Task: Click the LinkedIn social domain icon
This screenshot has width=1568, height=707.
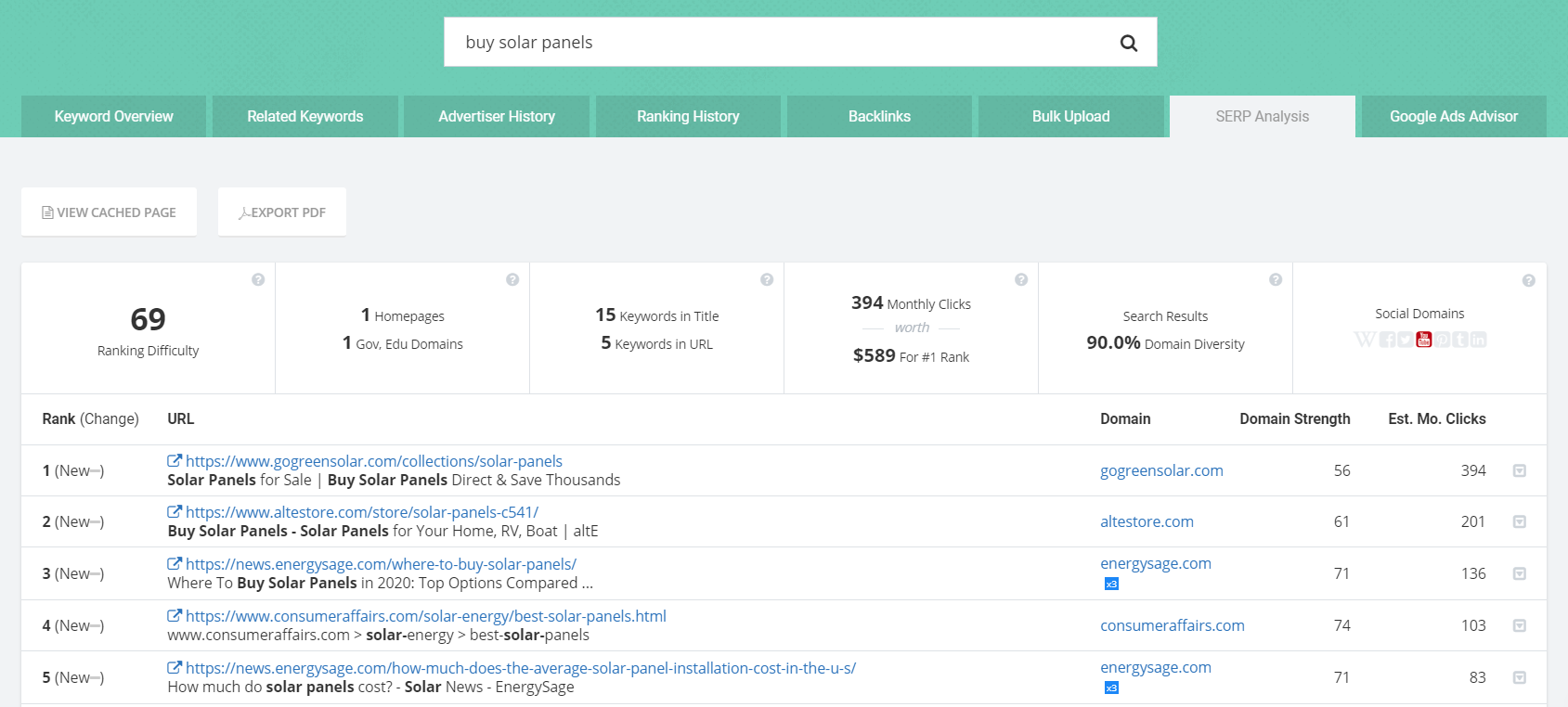Action: click(1478, 340)
